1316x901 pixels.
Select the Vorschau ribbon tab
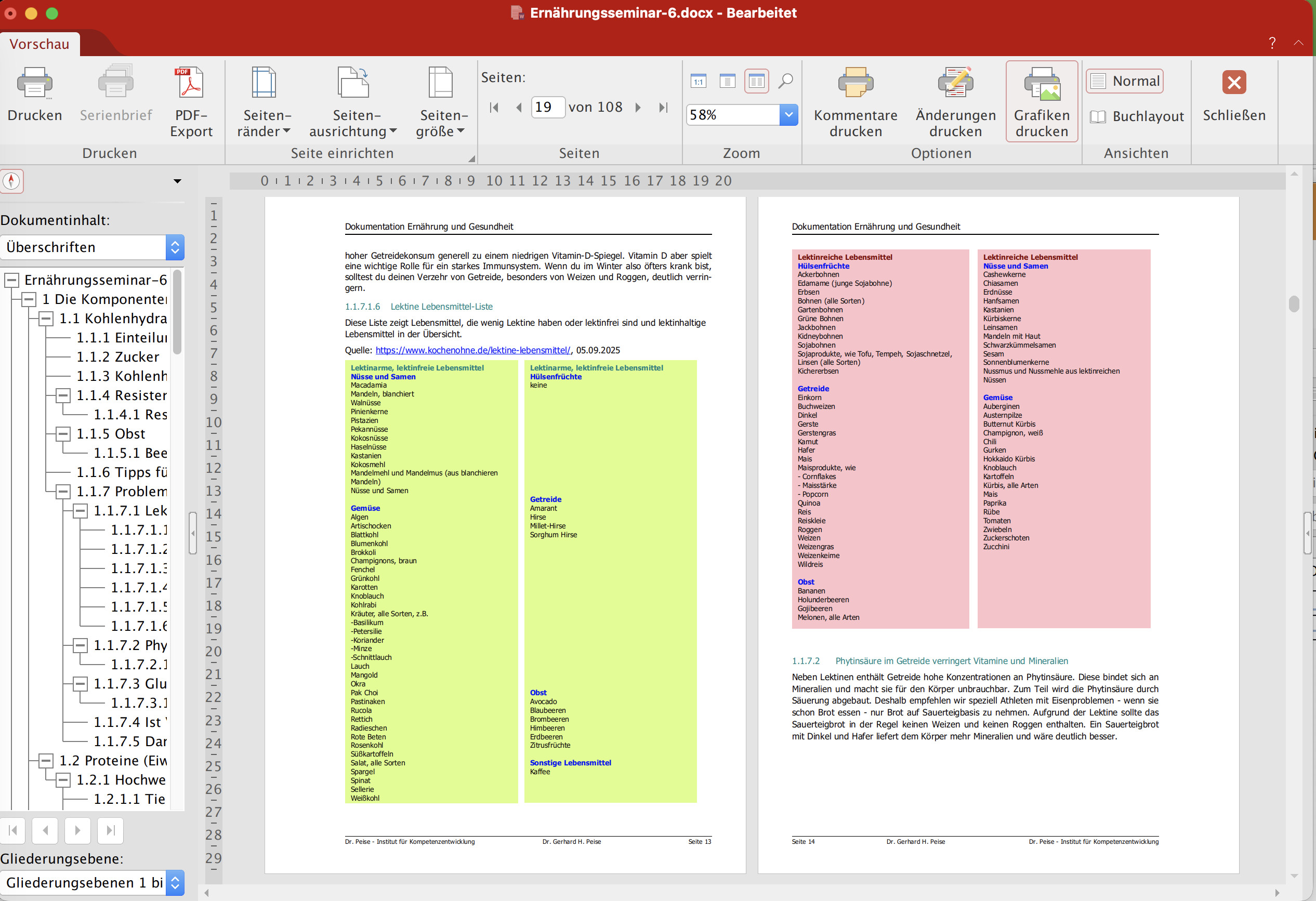[x=40, y=44]
